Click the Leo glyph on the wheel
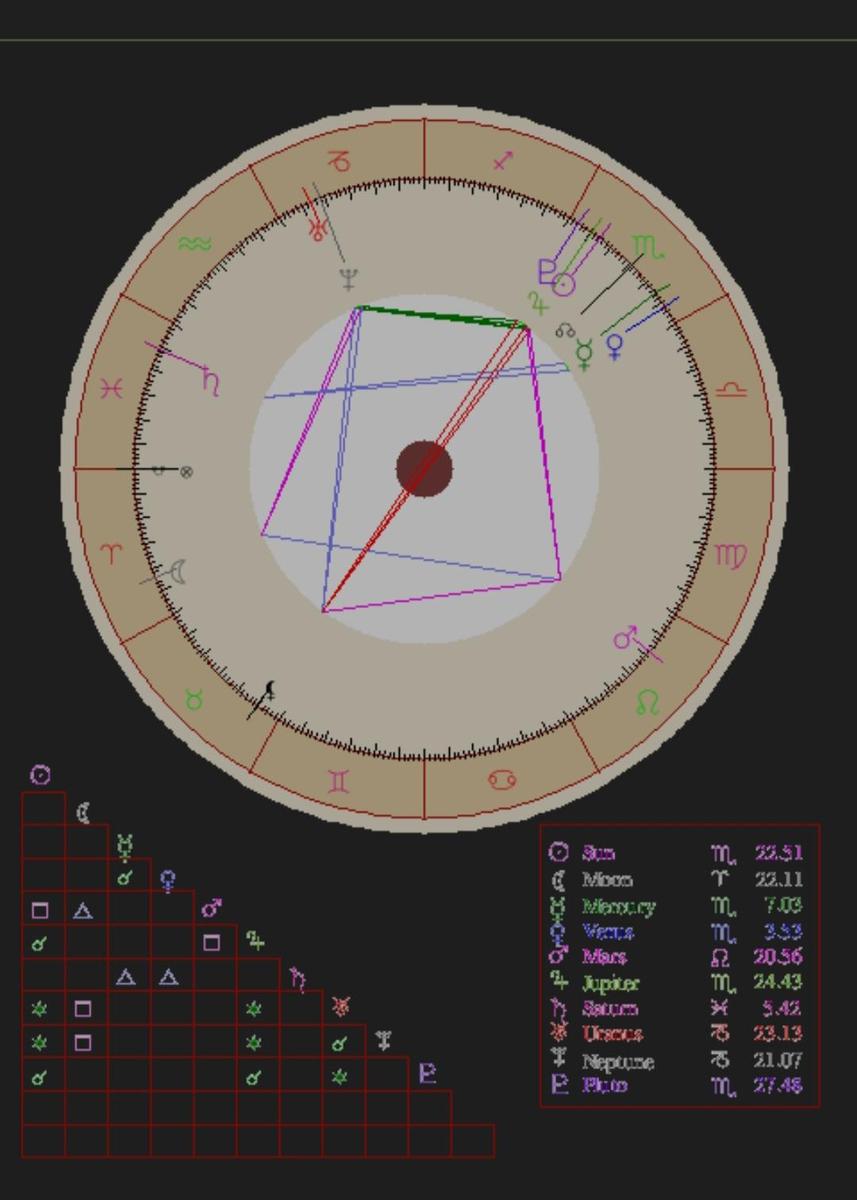 (x=648, y=703)
